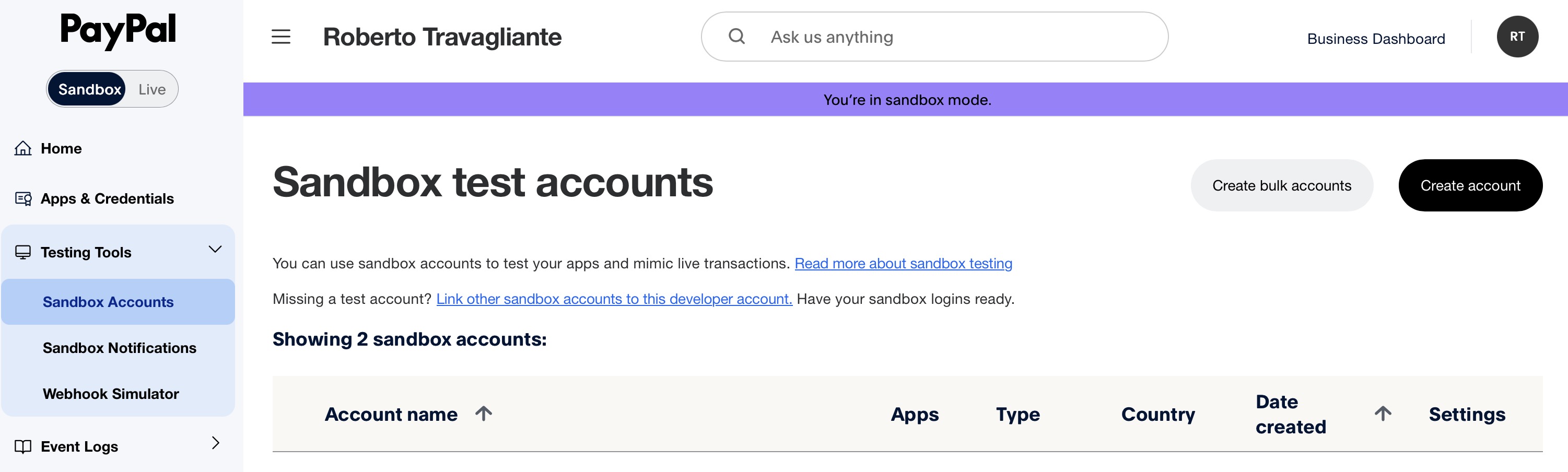Open Business Dashboard link
Viewport: 1568px width, 472px height.
pos(1376,39)
